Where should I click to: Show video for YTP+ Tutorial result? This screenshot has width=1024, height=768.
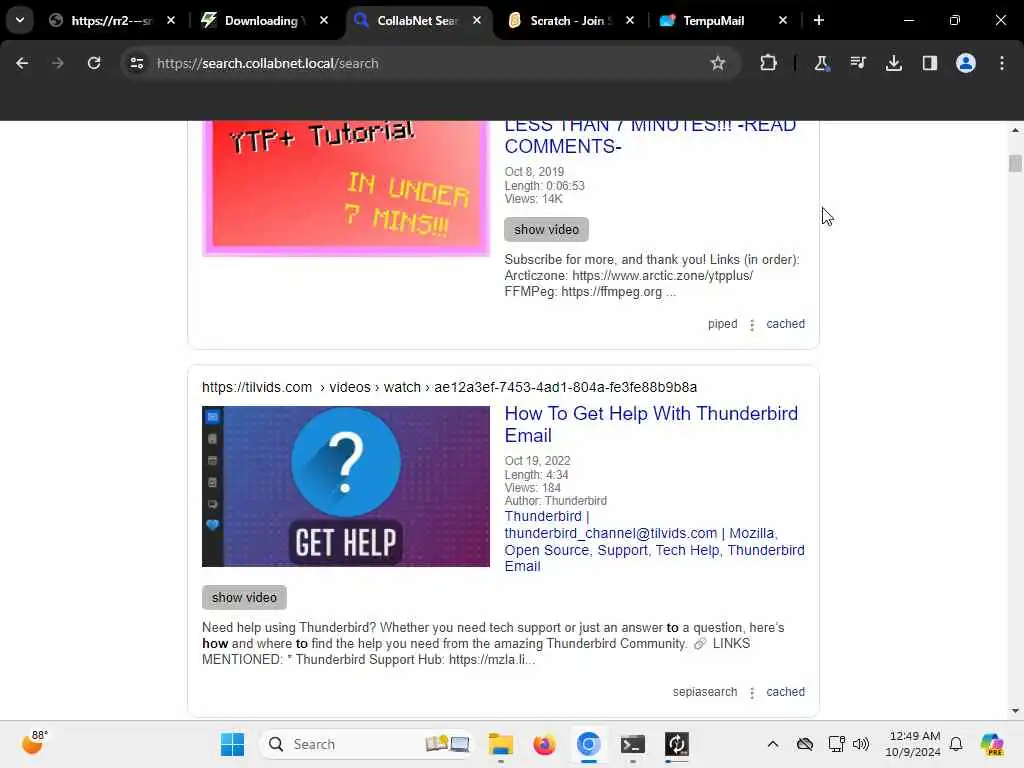point(546,229)
